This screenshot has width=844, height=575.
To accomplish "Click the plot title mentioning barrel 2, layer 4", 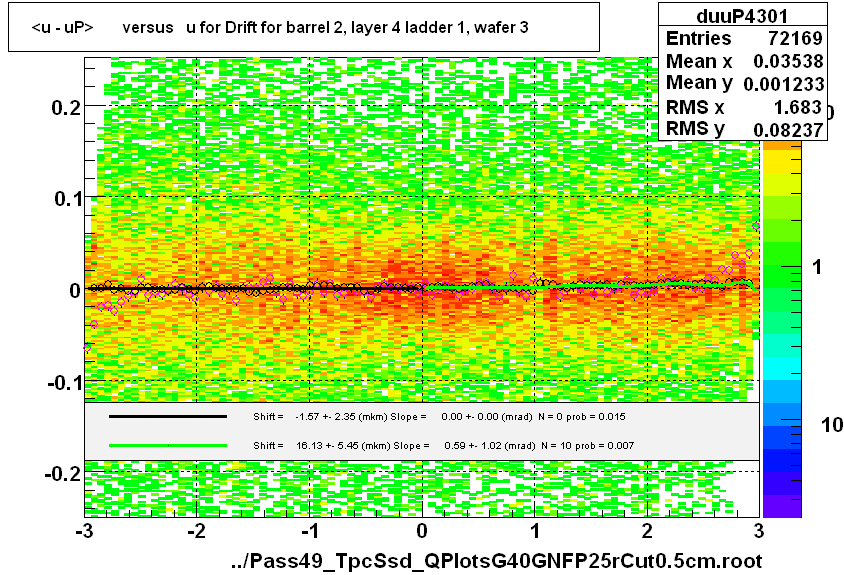I will (x=279, y=27).
